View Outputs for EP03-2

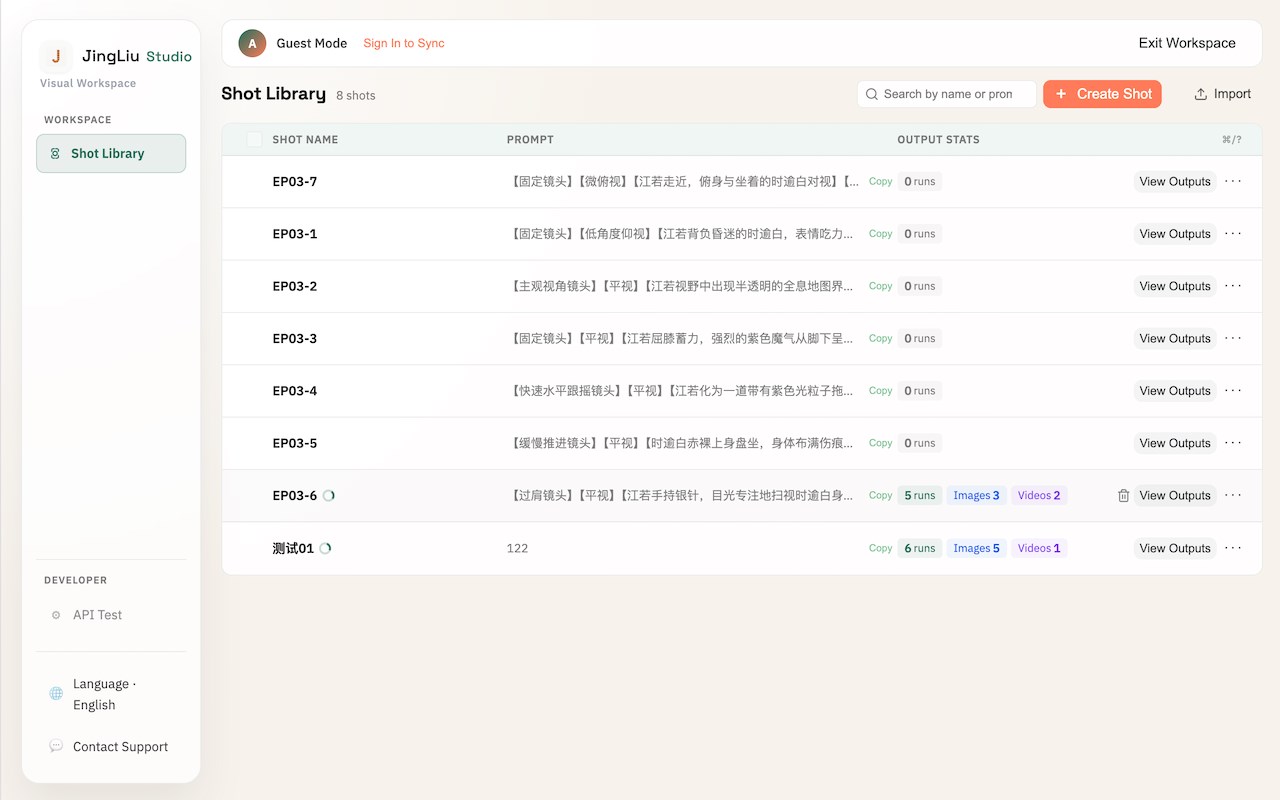(1175, 285)
